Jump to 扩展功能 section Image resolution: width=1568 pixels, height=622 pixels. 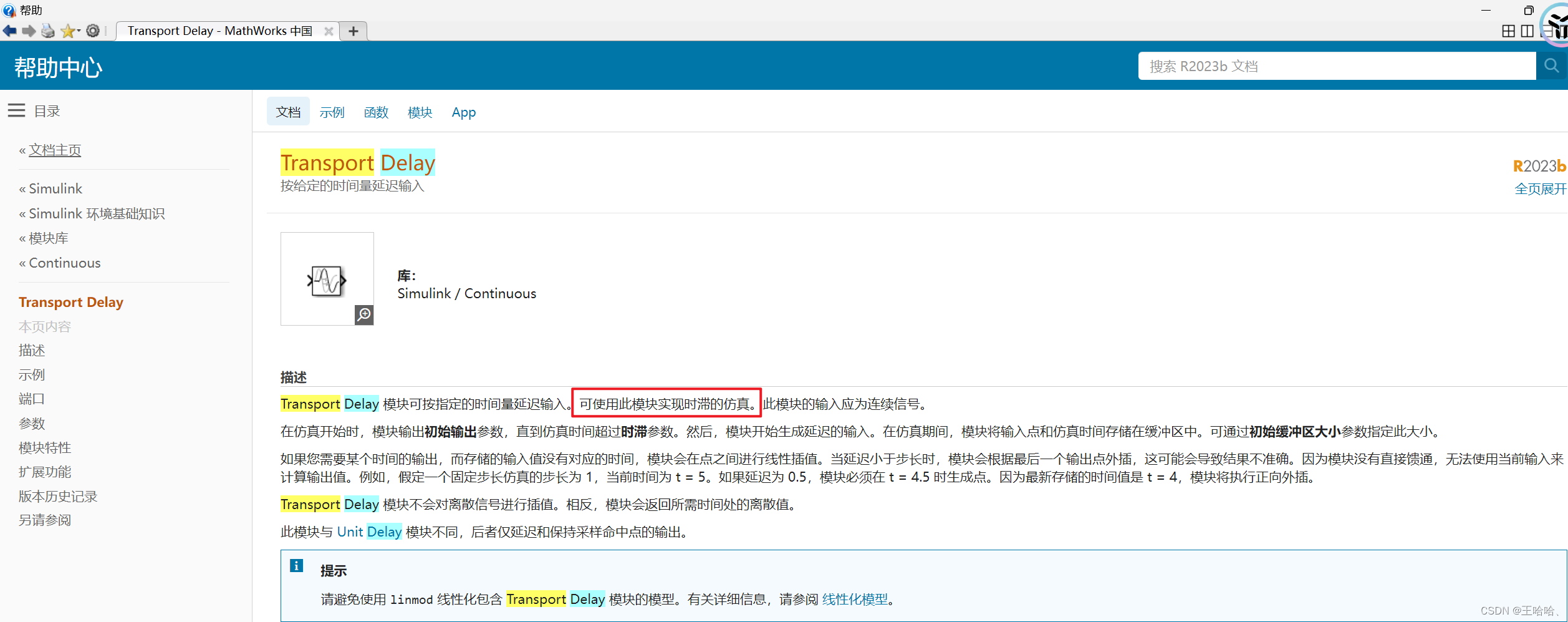(x=45, y=472)
